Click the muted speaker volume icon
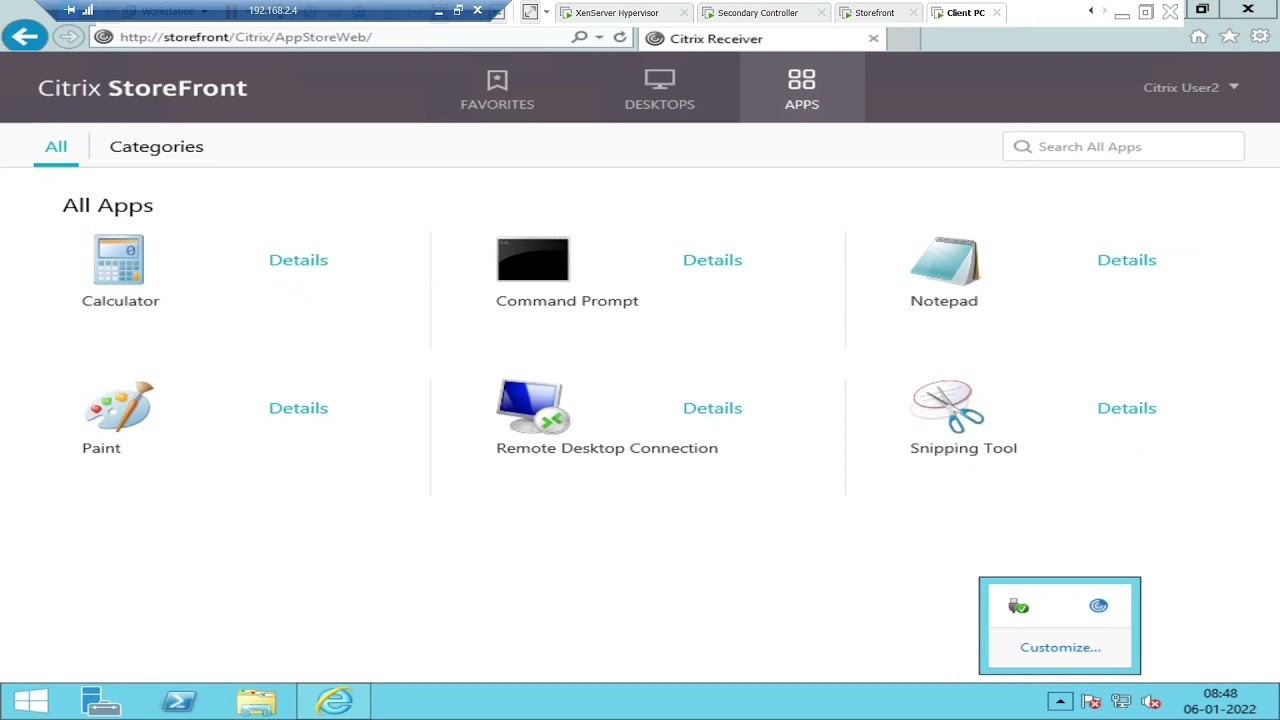Viewport: 1280px width, 720px height. pos(1151,702)
